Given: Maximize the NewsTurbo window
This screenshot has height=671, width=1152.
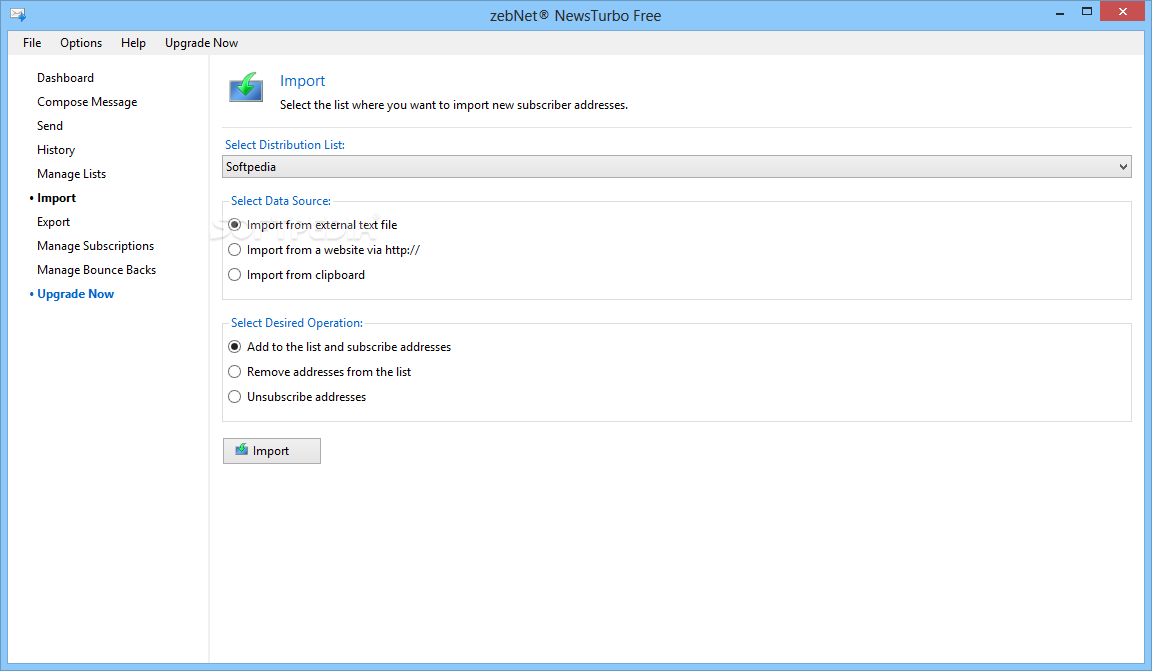Looking at the screenshot, I should [1087, 12].
